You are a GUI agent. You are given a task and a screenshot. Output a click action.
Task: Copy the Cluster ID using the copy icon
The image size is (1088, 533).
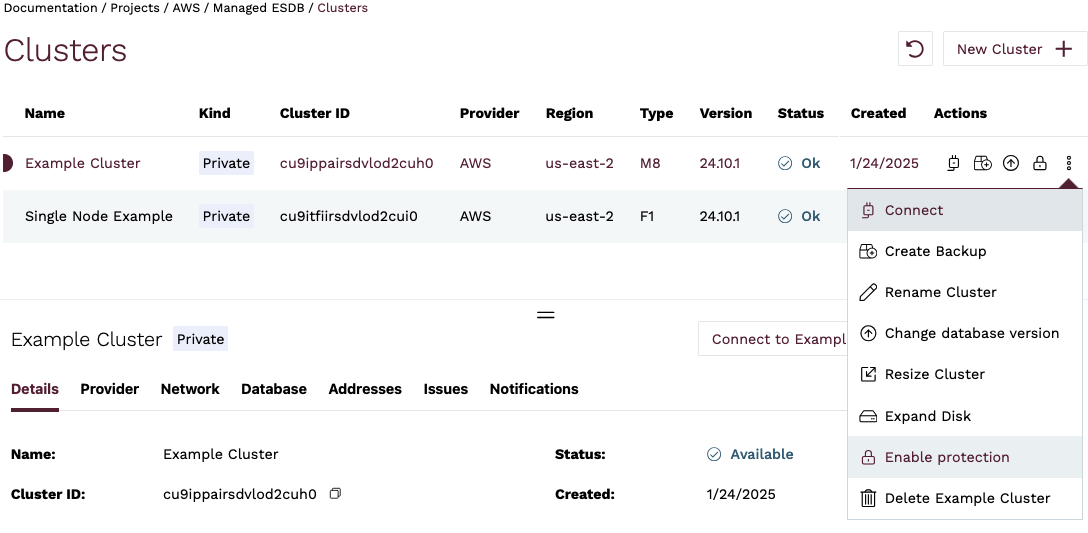pyautogui.click(x=336, y=494)
